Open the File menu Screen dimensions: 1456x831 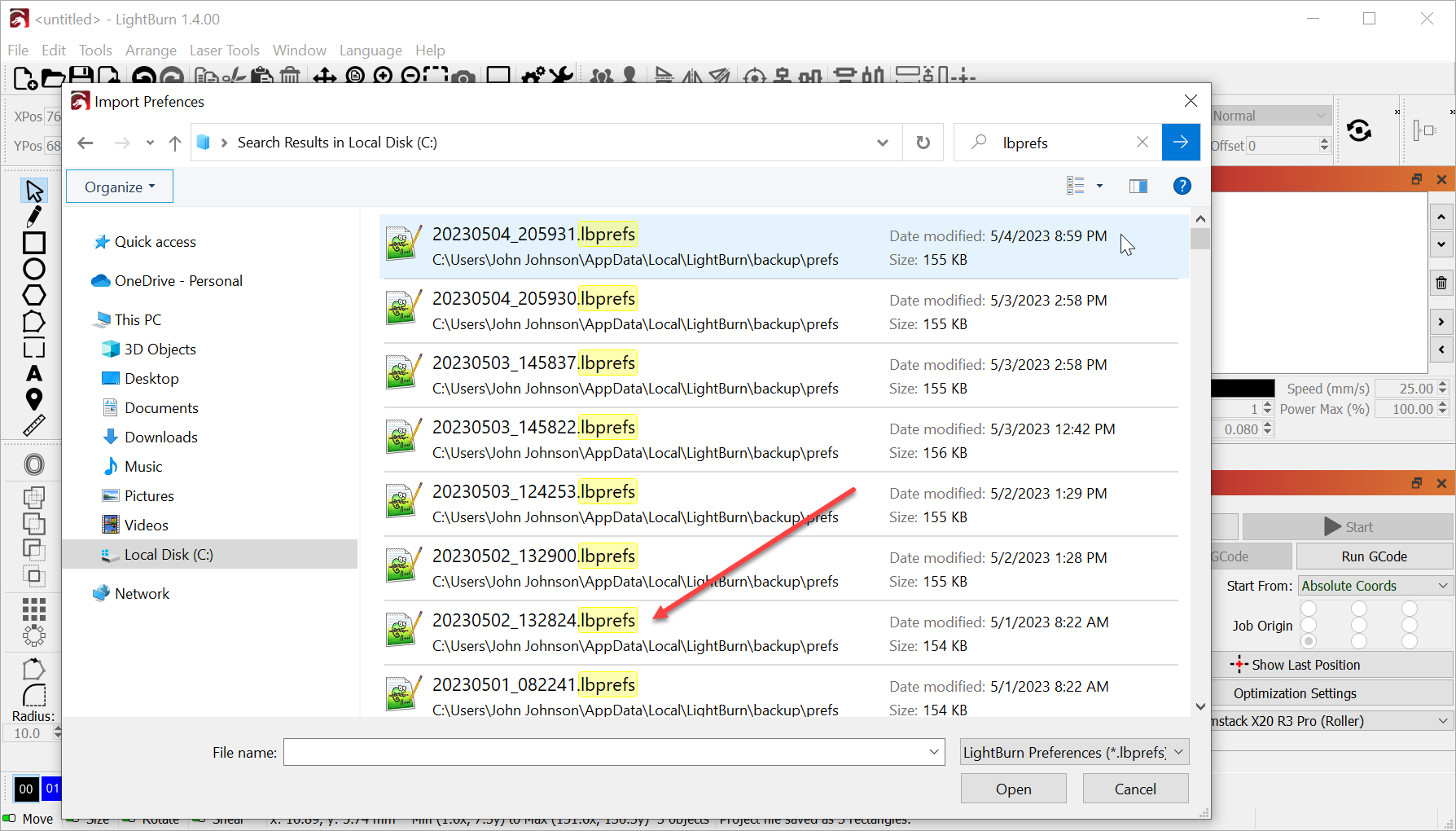[x=18, y=51]
